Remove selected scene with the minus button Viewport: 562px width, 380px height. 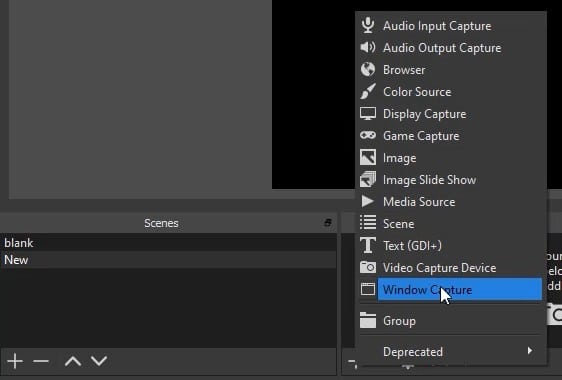[x=41, y=361]
